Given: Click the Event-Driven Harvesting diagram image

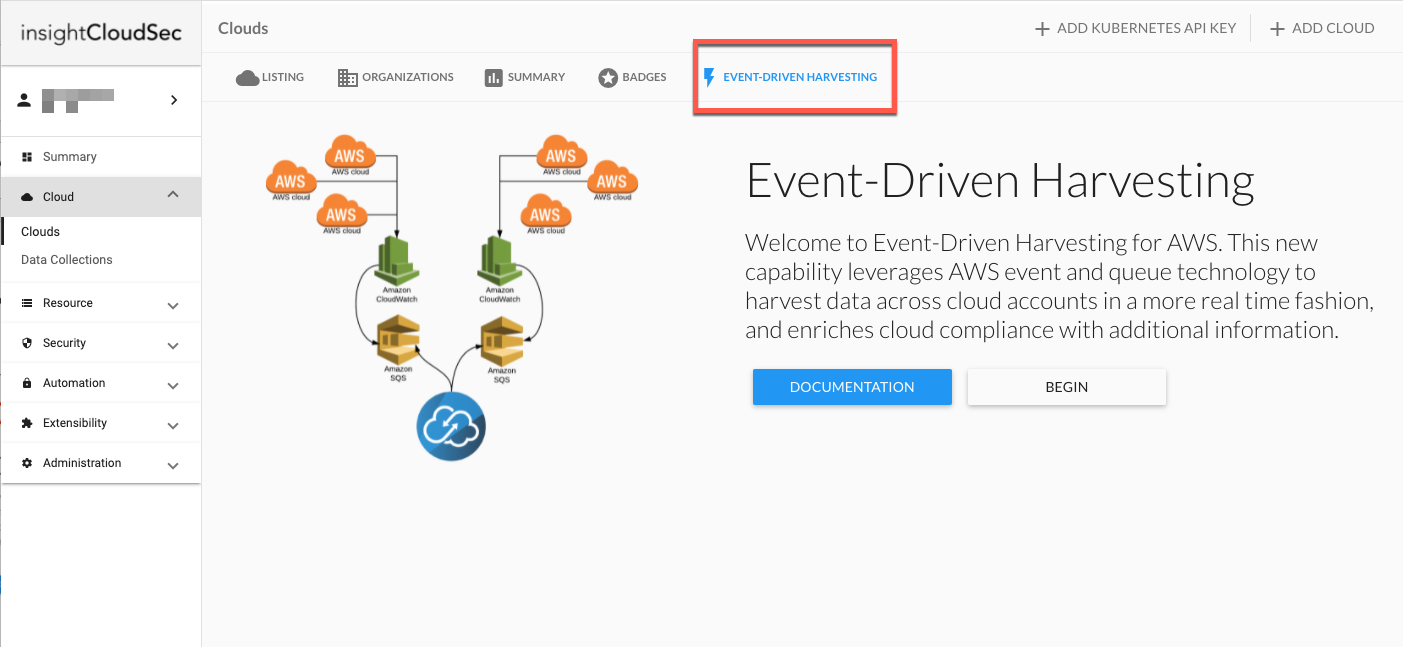Looking at the screenshot, I should [x=452, y=297].
